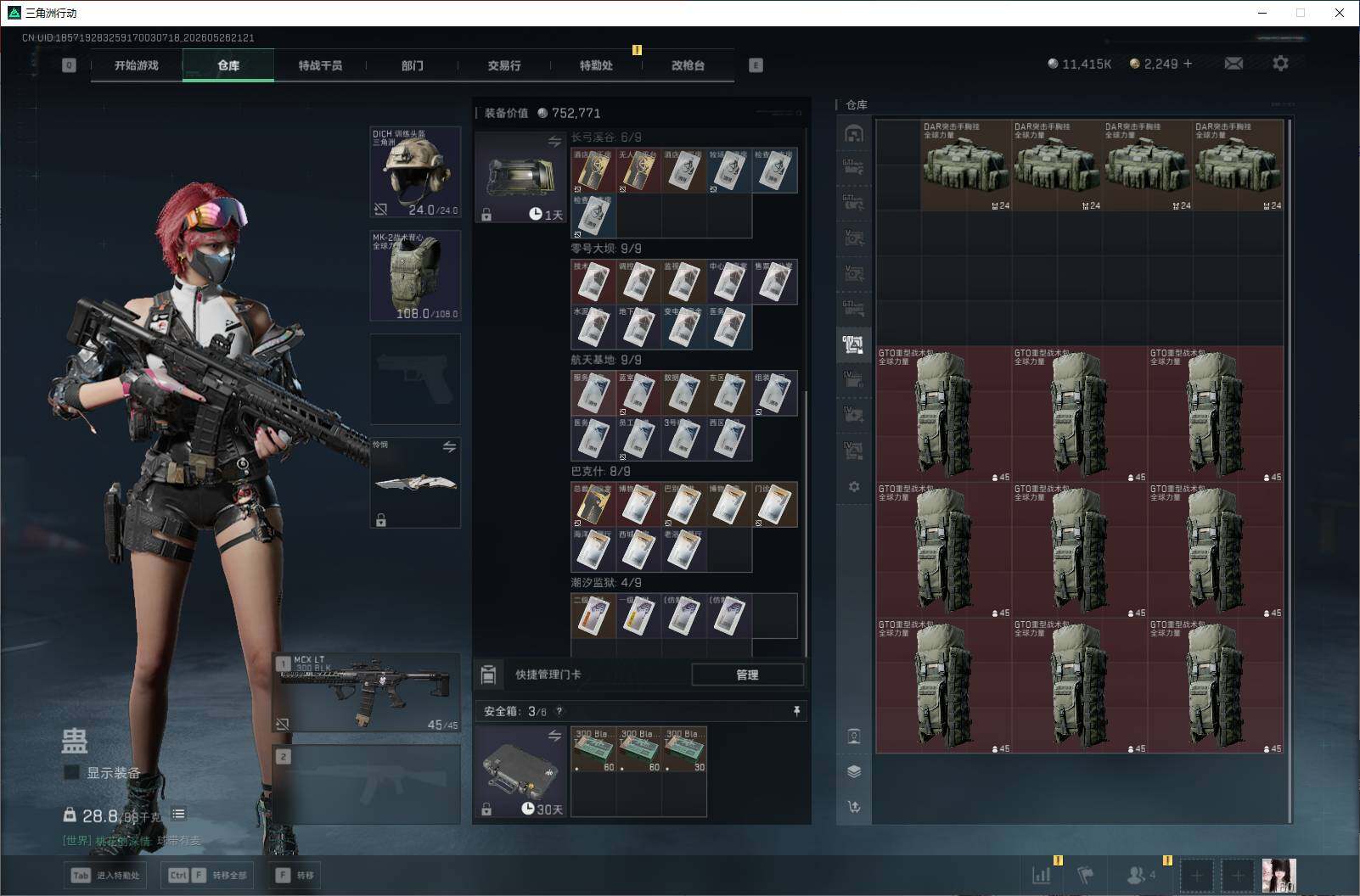
Task: Click the plus beside the 2,249 currency
Action: [1188, 64]
